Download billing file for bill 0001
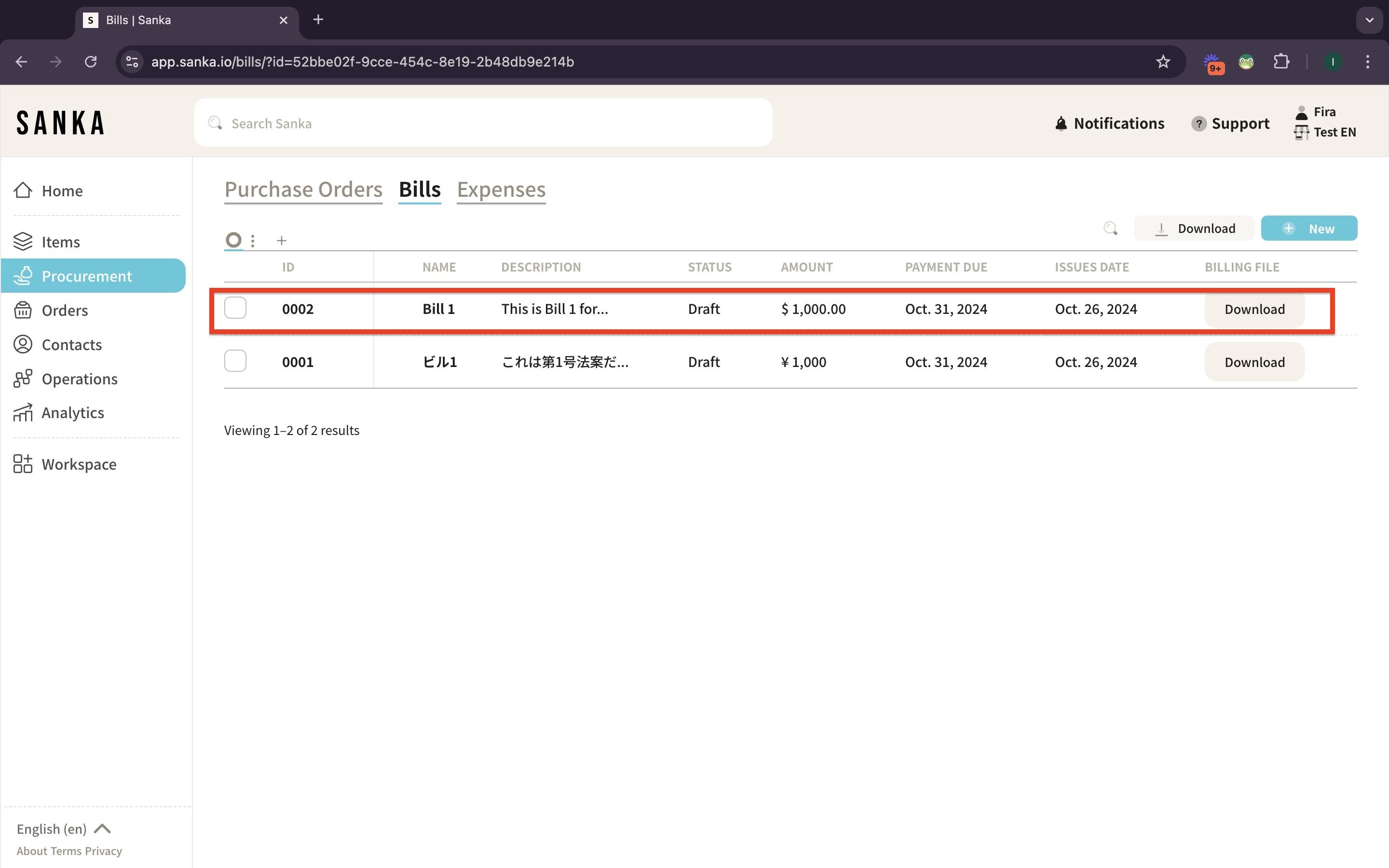Screen dimensions: 1389x868 coord(1254,362)
